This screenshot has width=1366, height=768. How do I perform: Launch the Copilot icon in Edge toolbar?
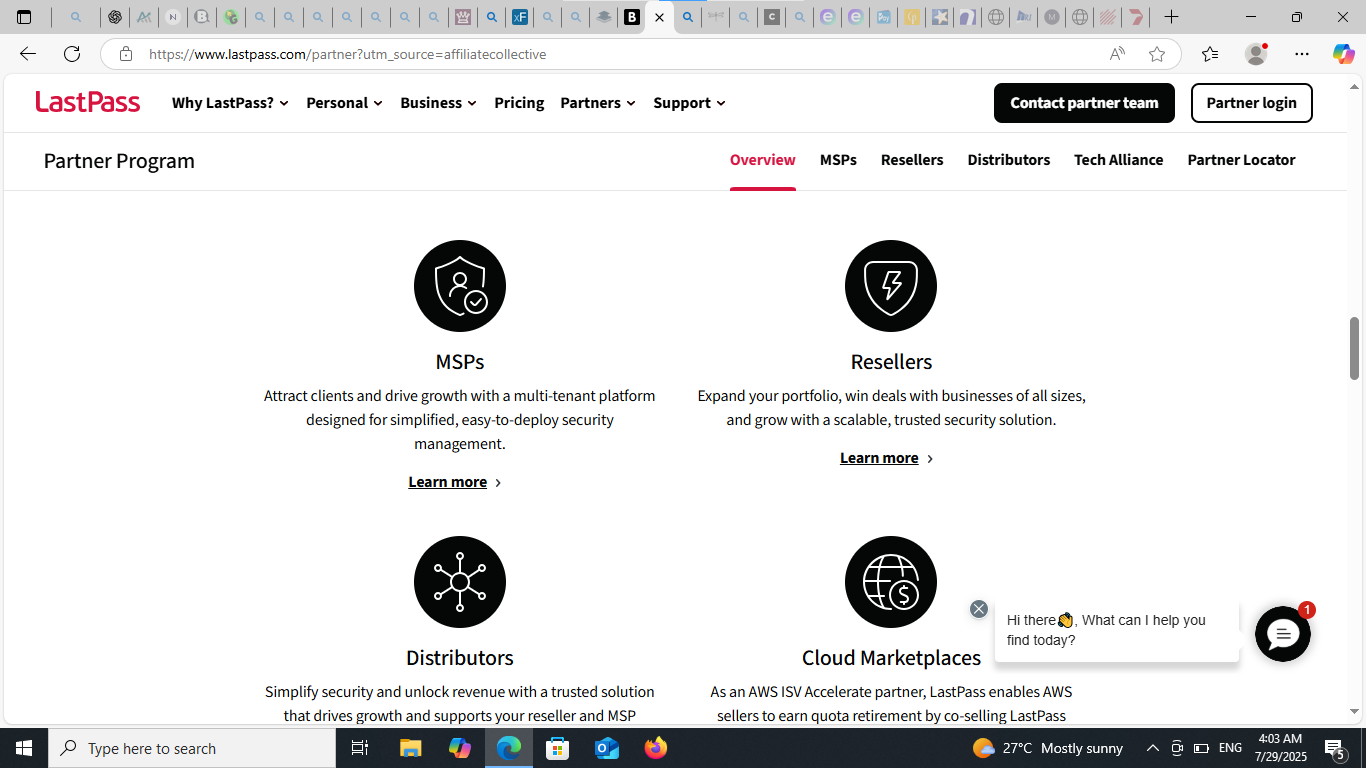(x=1343, y=54)
